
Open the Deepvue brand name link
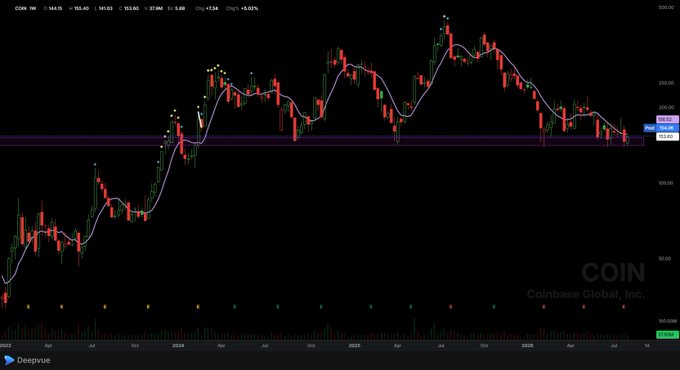[33, 360]
